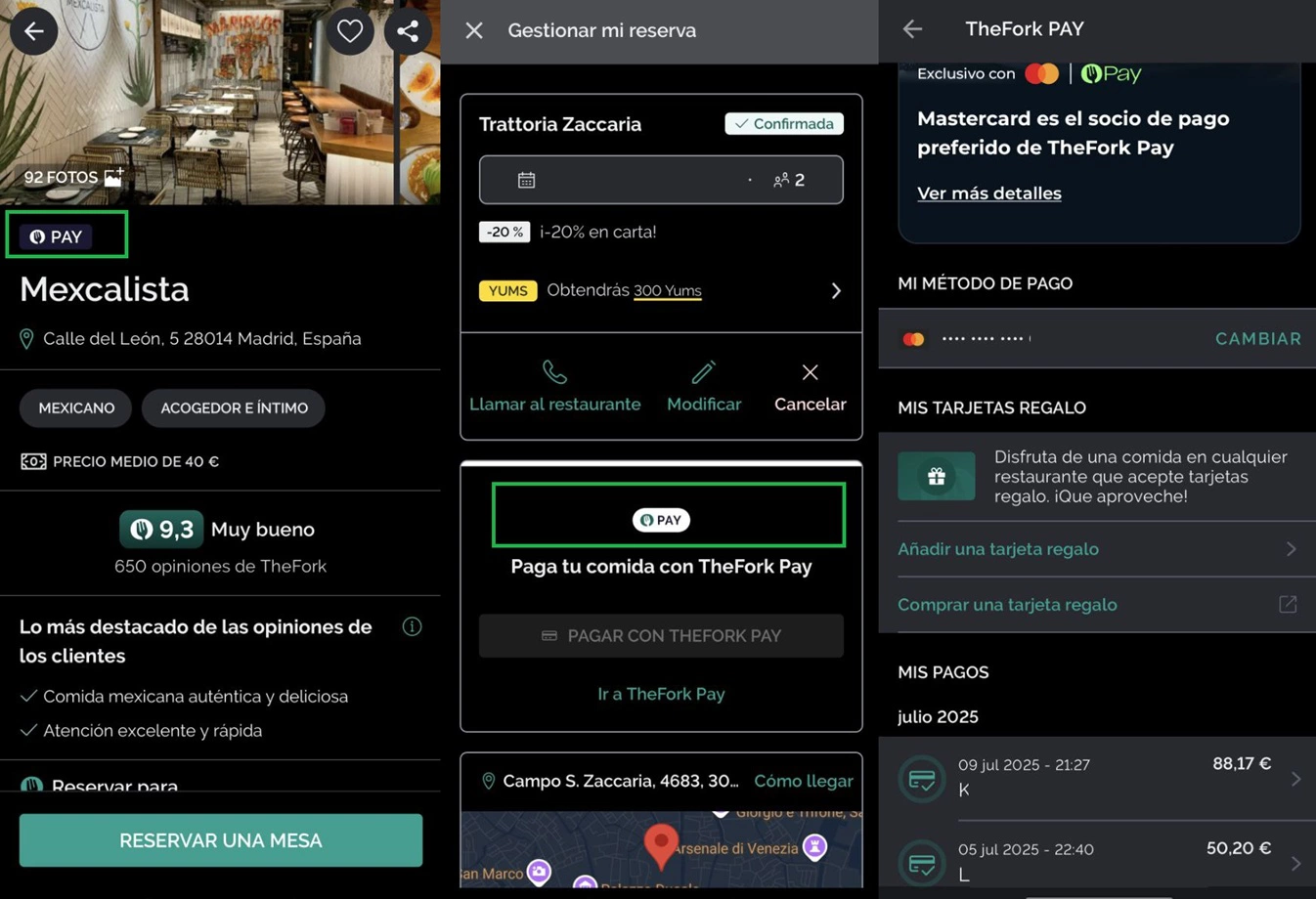Modify the reservation with Modificar
1316x899 pixels.
pos(704,387)
